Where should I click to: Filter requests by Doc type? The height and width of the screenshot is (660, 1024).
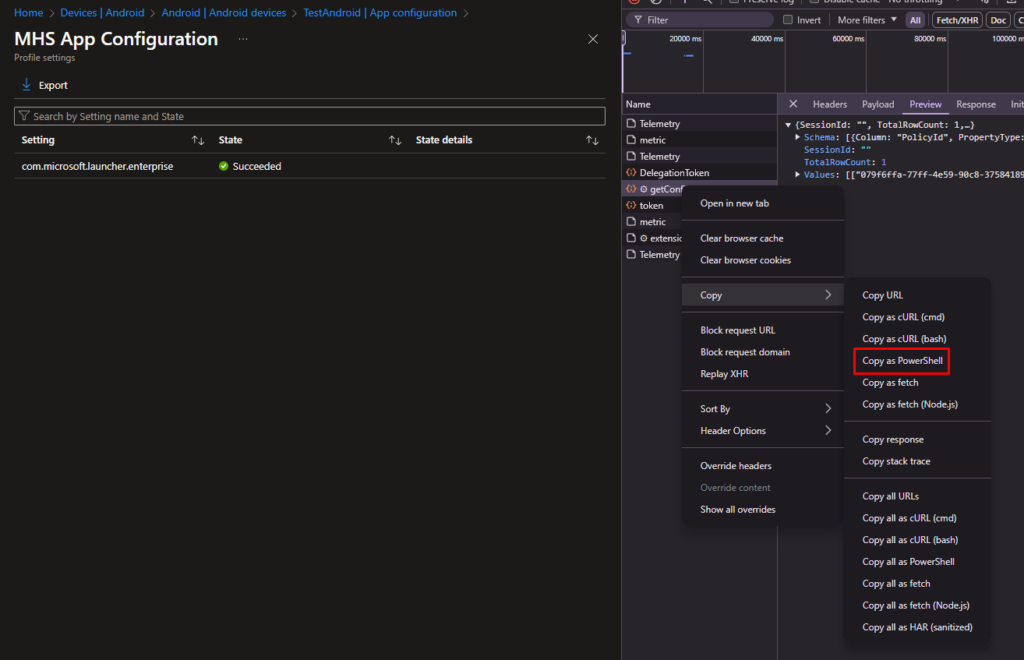pyautogui.click(x=998, y=20)
